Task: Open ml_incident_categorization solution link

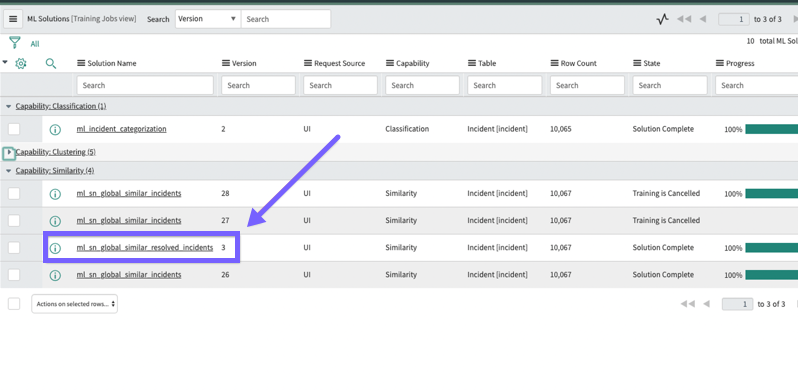Action: pyautogui.click(x=122, y=129)
